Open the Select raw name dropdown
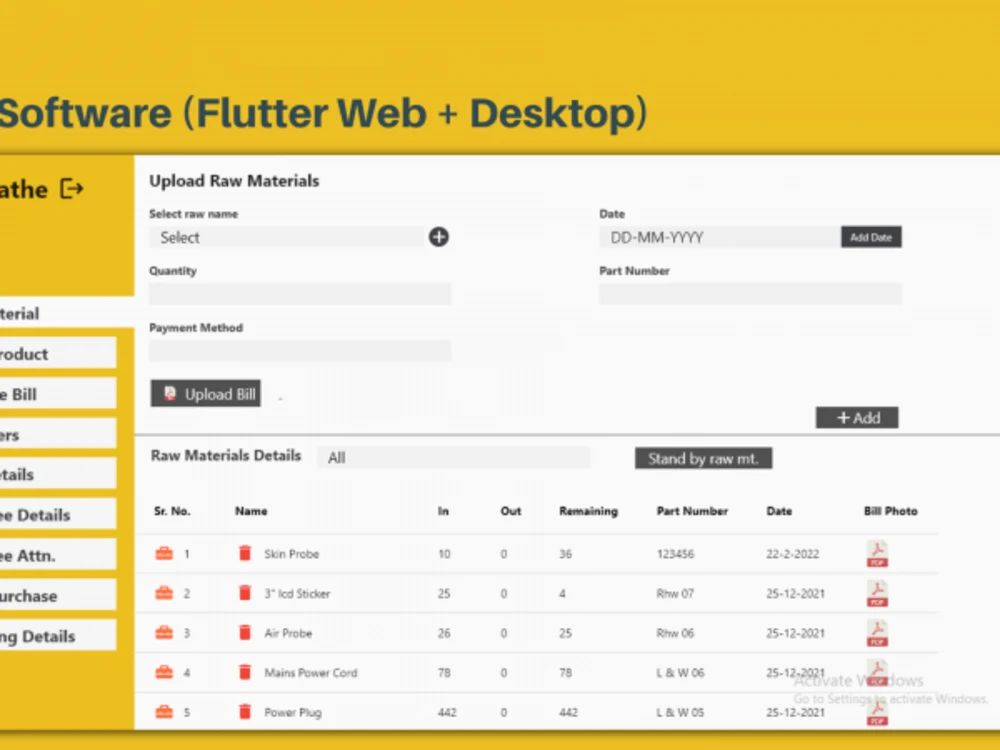The width and height of the screenshot is (1000, 750). (x=287, y=237)
